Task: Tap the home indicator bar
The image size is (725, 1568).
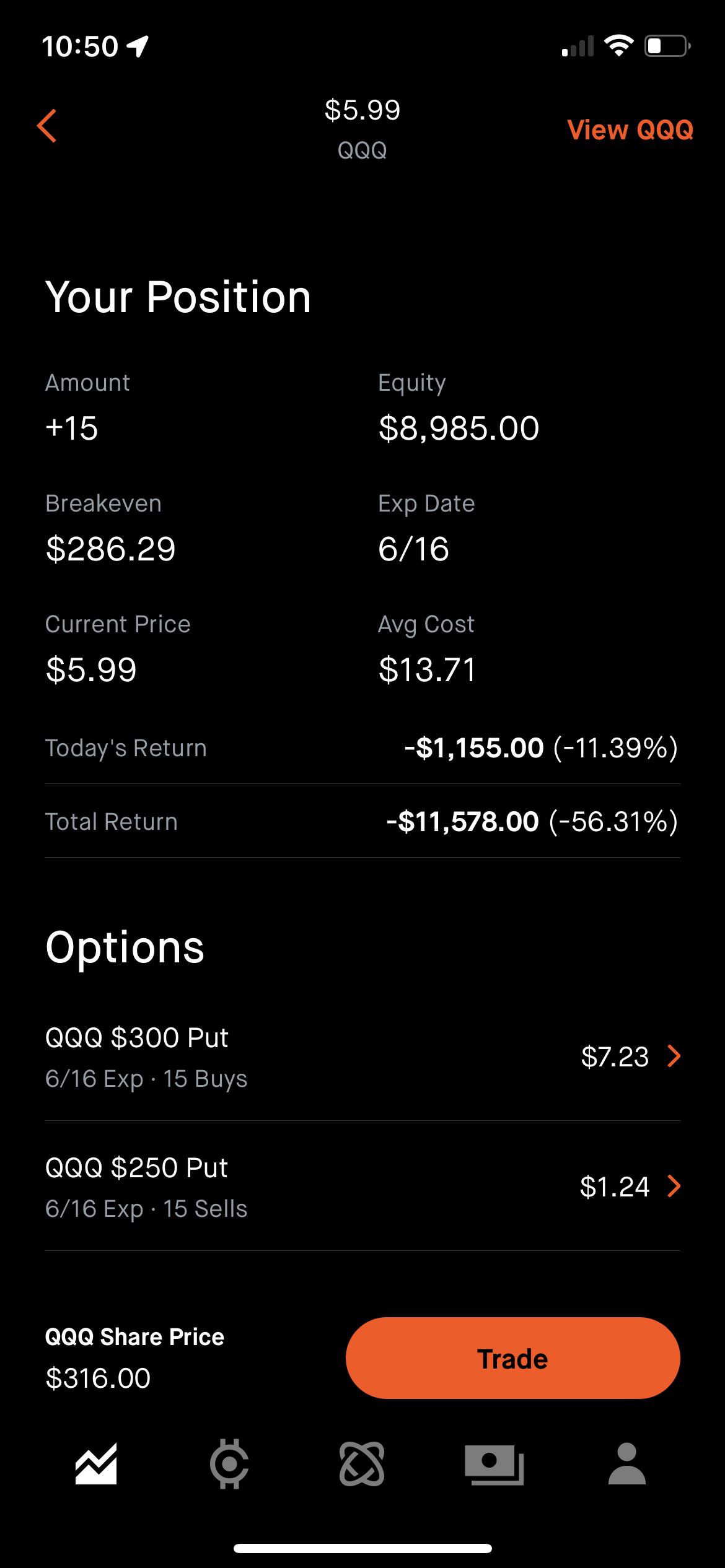Action: tap(362, 1549)
